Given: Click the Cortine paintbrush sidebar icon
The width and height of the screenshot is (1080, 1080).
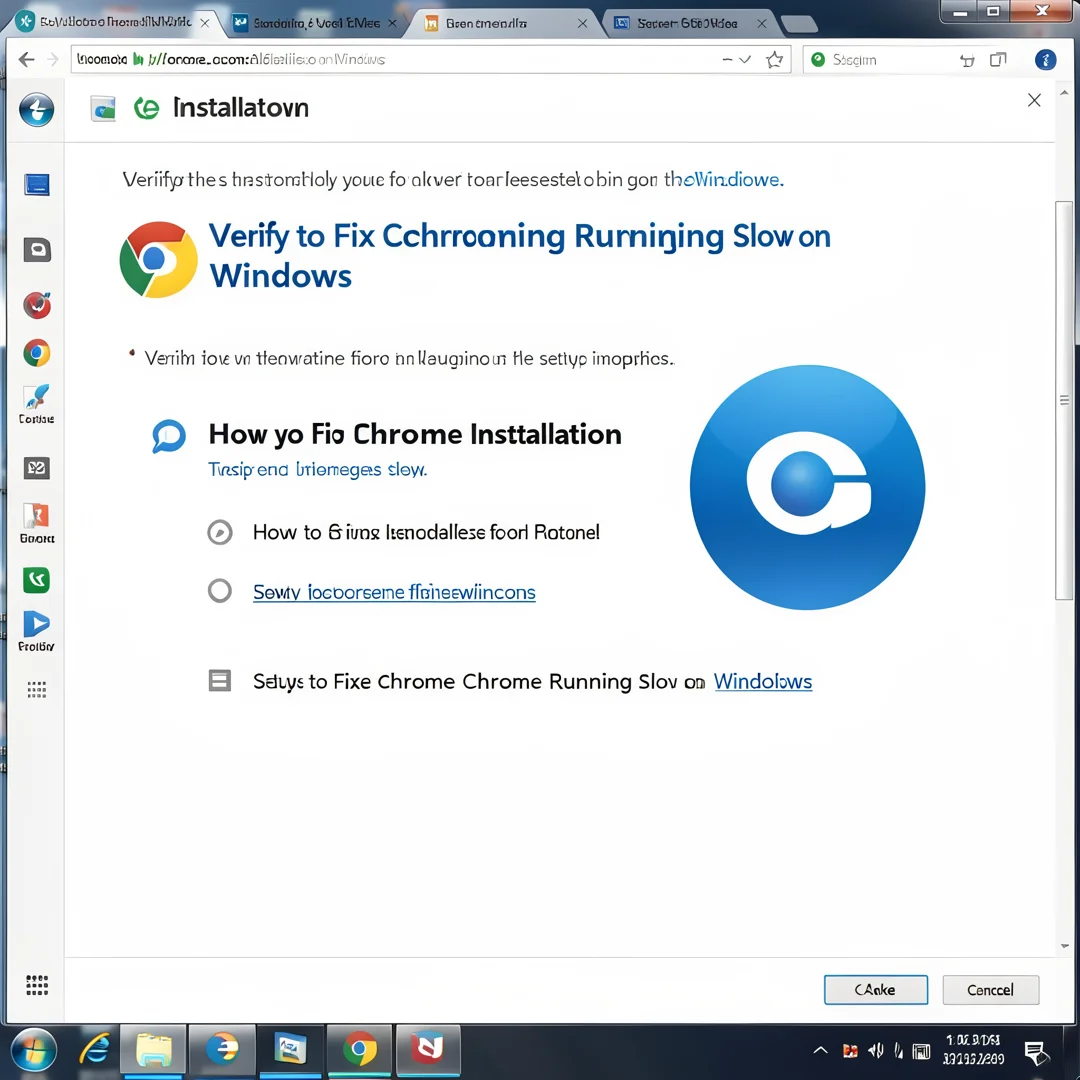Looking at the screenshot, I should coord(37,404).
